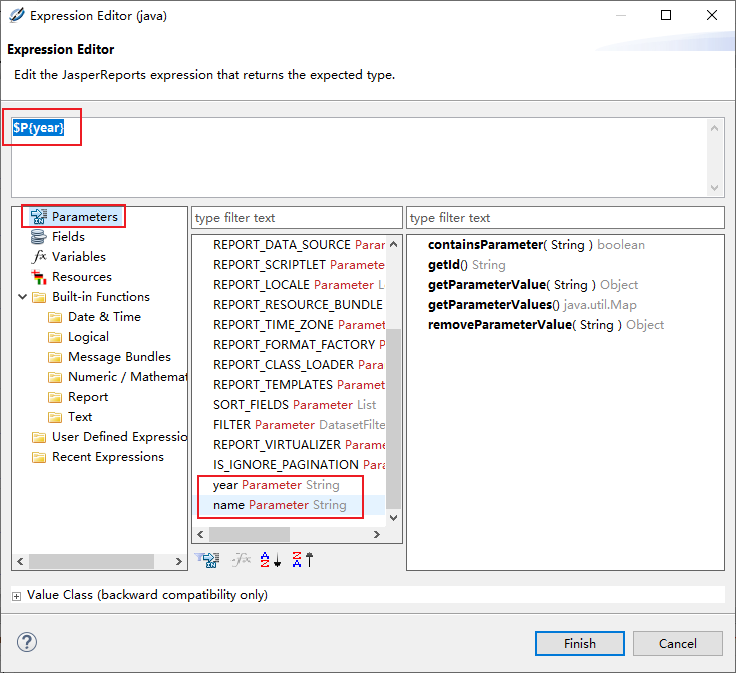Choose getParameterValue(String) method
This screenshot has height=673, width=736.
pos(533,285)
